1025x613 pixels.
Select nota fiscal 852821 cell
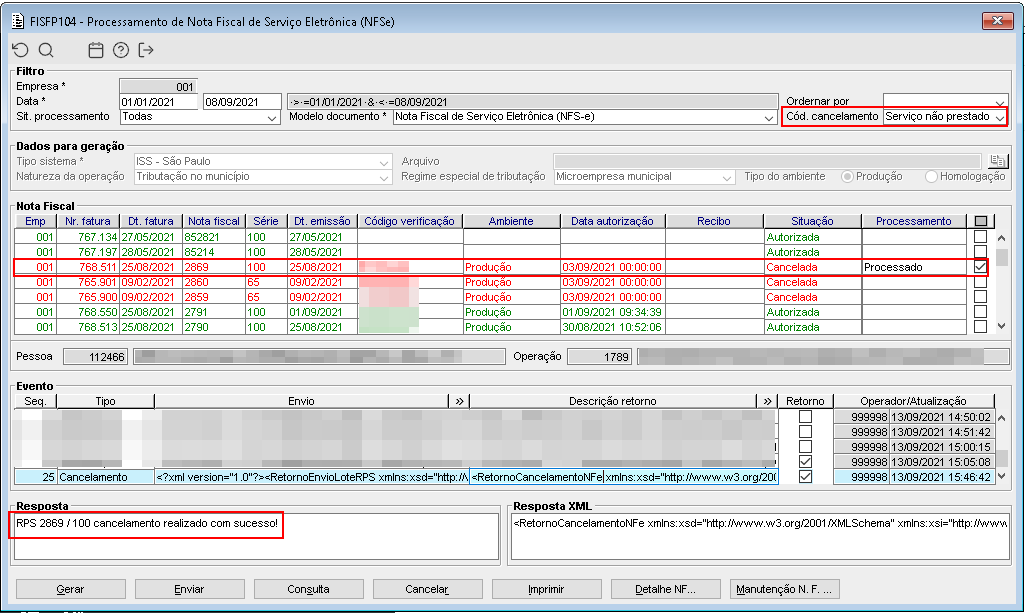tap(214, 237)
